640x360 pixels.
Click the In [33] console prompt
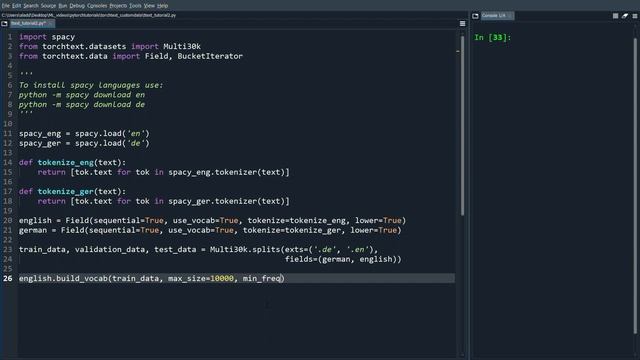[x=492, y=38]
